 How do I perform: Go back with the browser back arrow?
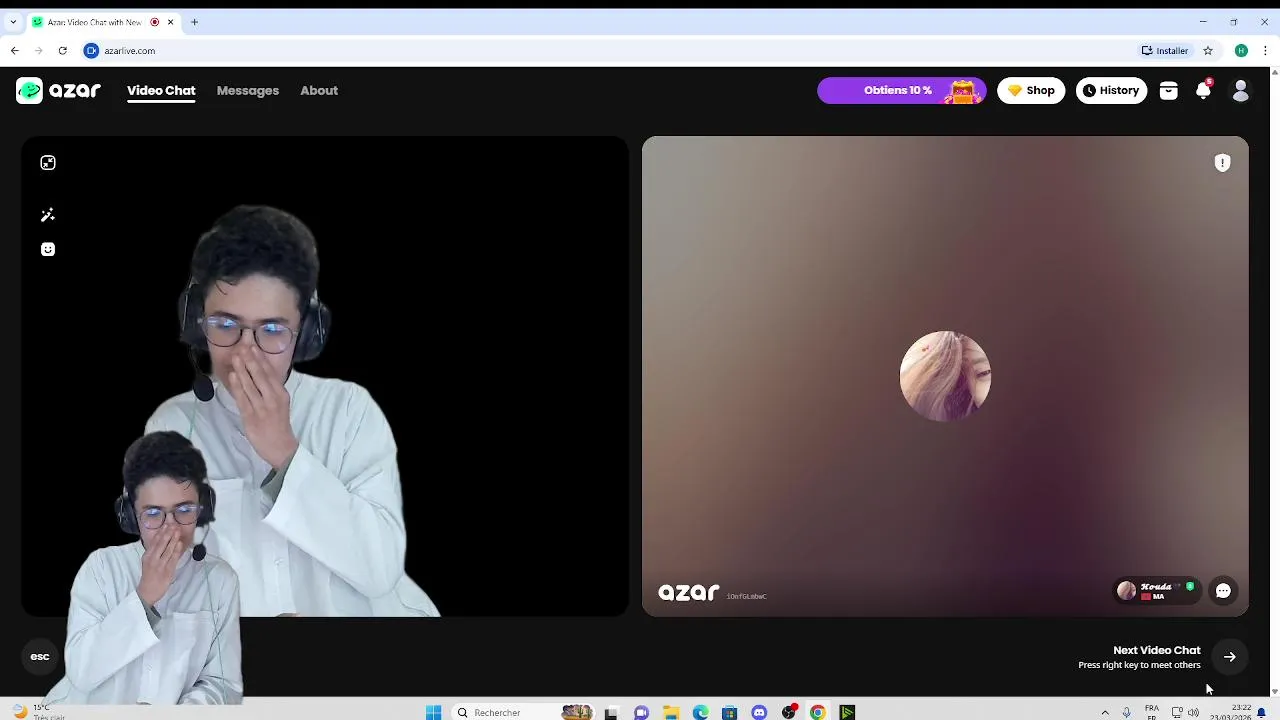click(x=14, y=50)
